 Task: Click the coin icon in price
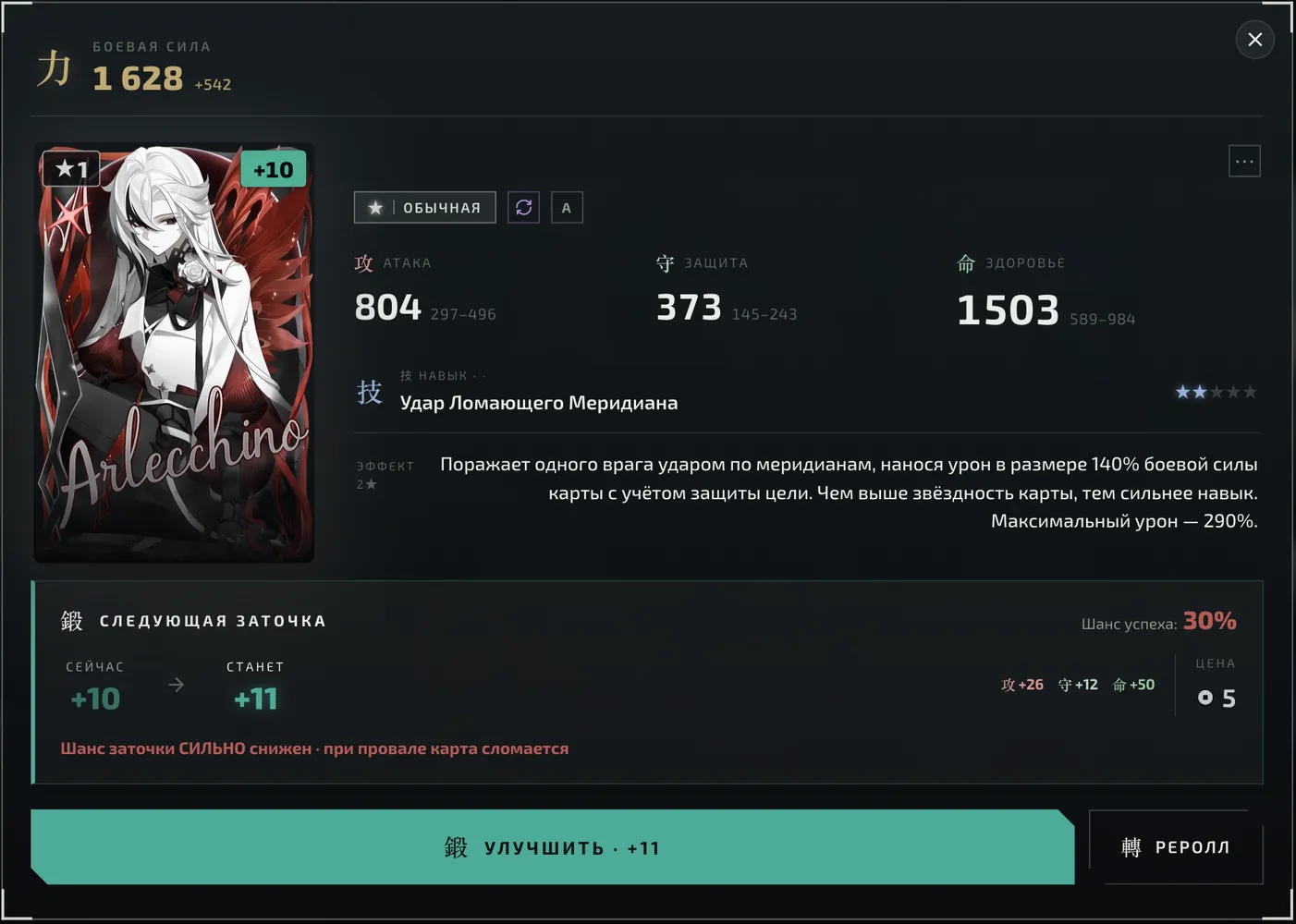point(1205,698)
